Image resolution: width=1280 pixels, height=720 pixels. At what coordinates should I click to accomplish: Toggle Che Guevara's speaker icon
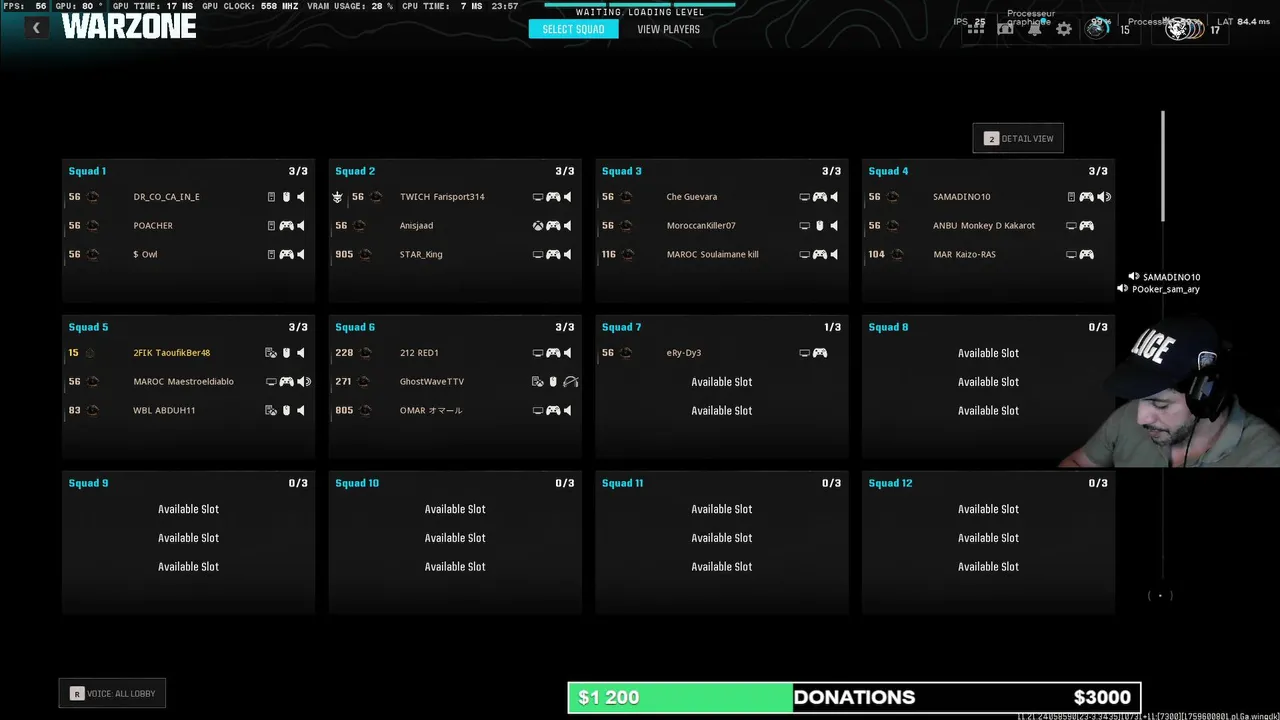(834, 197)
